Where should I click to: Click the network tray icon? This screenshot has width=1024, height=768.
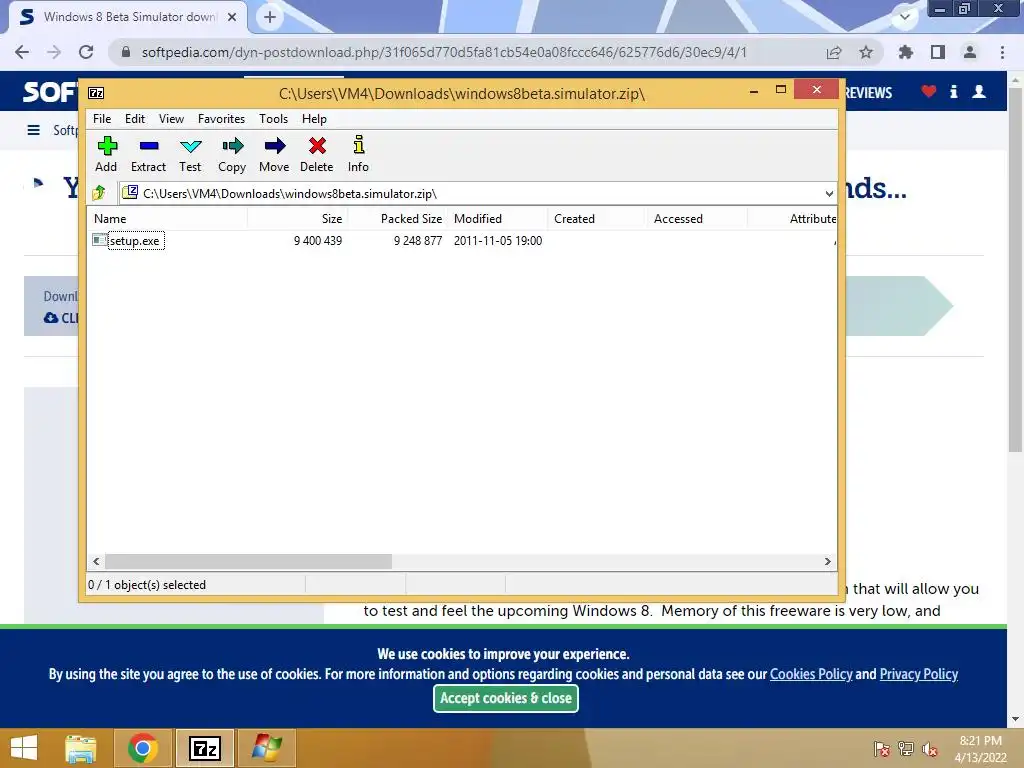906,748
